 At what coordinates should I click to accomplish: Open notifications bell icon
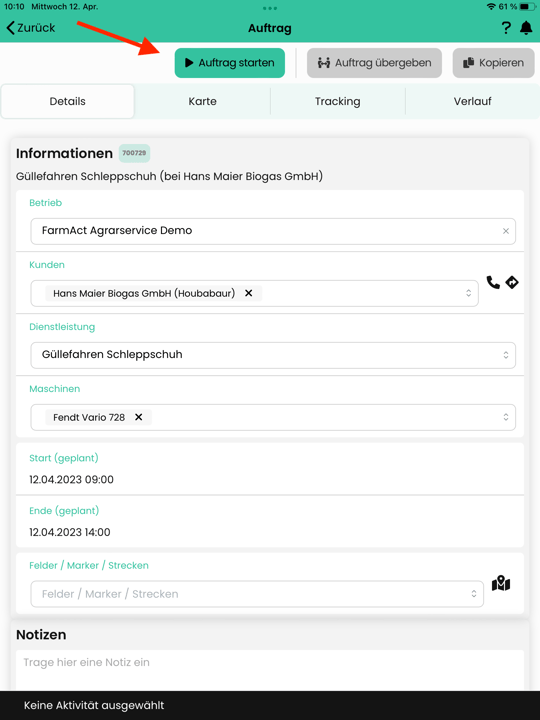(526, 28)
